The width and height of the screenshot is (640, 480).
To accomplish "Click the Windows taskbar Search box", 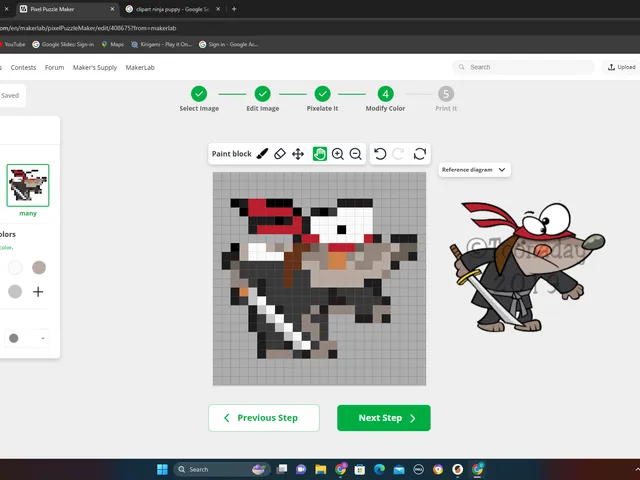I will 222,469.
